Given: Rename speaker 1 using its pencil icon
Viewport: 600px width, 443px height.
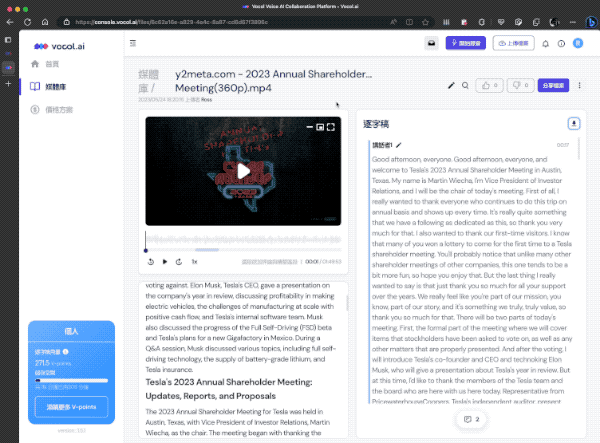Looking at the screenshot, I should pyautogui.click(x=399, y=145).
